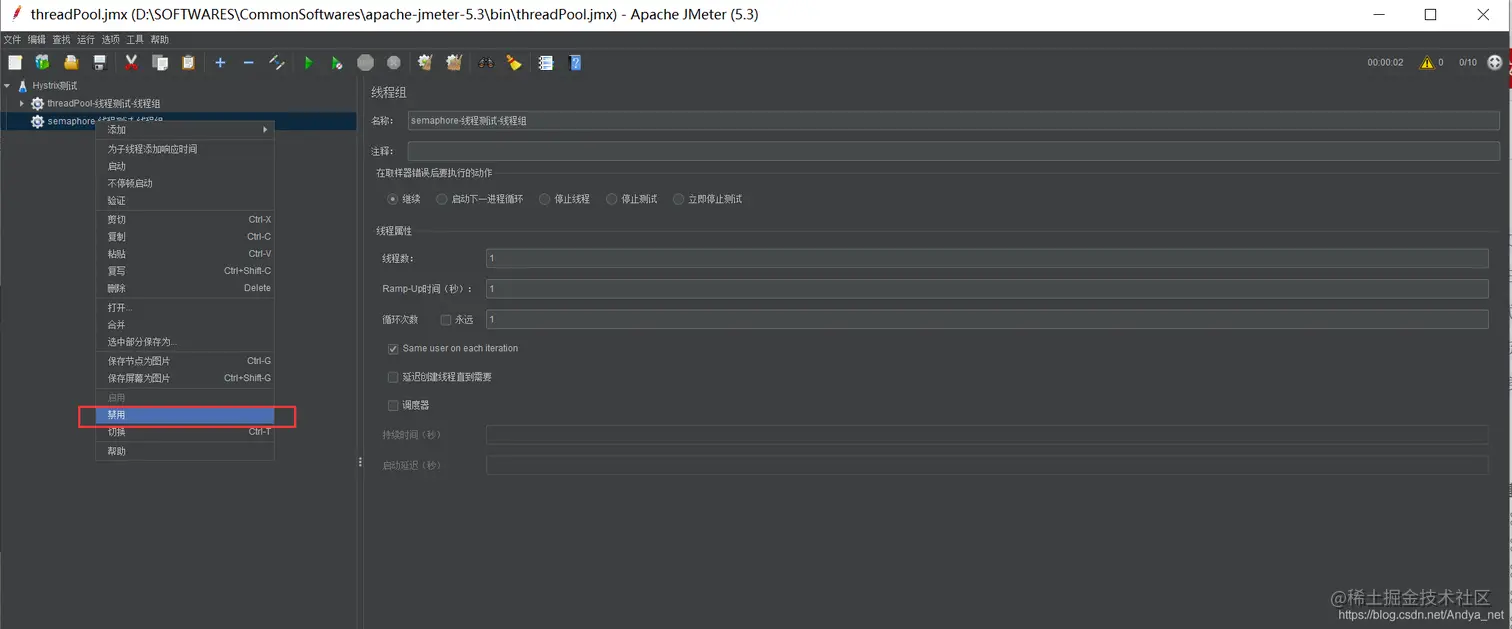Select the 立即停止测试 radio button
The width and height of the screenshot is (1512, 629).
(679, 199)
